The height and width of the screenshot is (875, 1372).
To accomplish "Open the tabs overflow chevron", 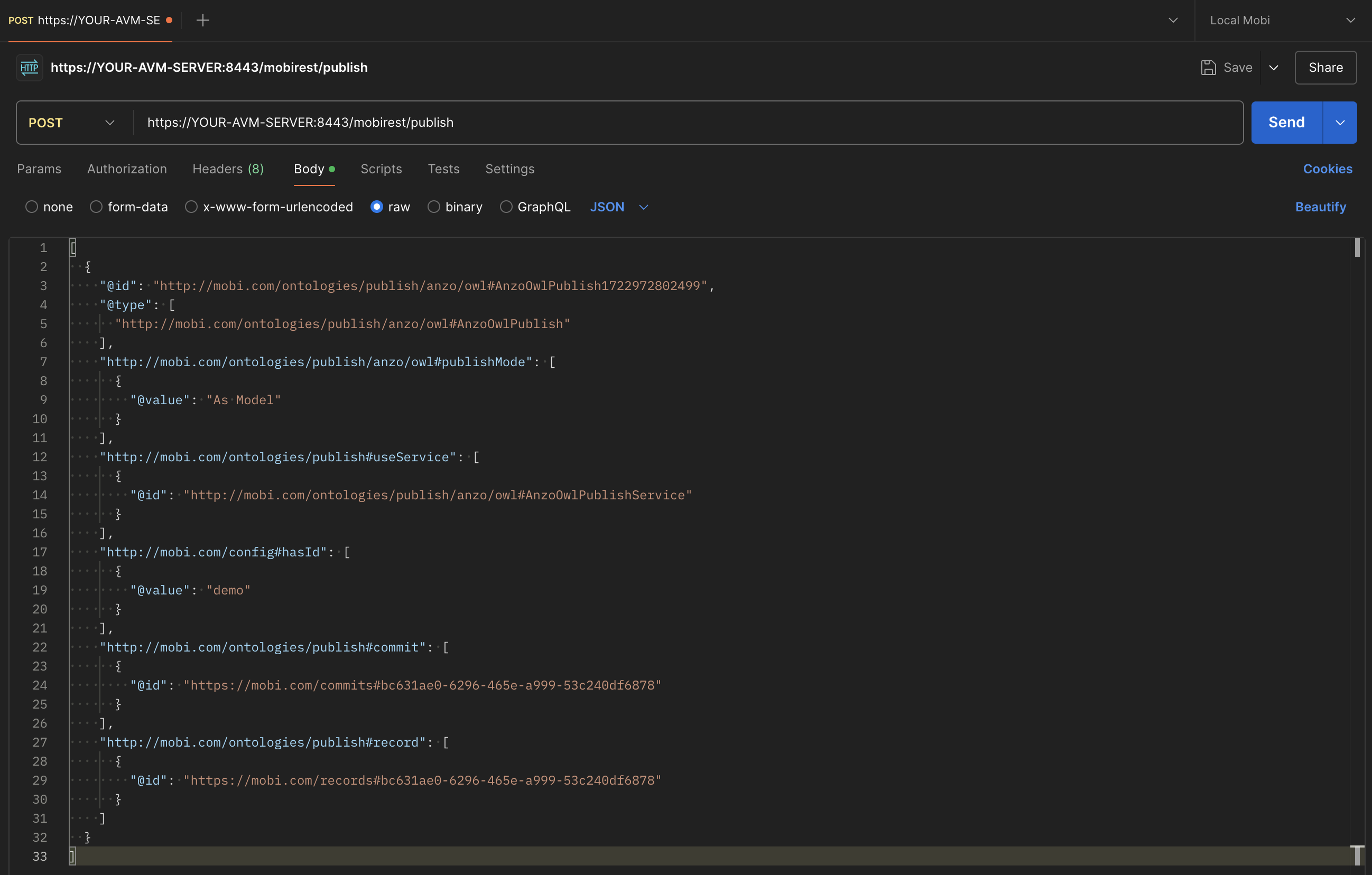I will tap(1173, 21).
